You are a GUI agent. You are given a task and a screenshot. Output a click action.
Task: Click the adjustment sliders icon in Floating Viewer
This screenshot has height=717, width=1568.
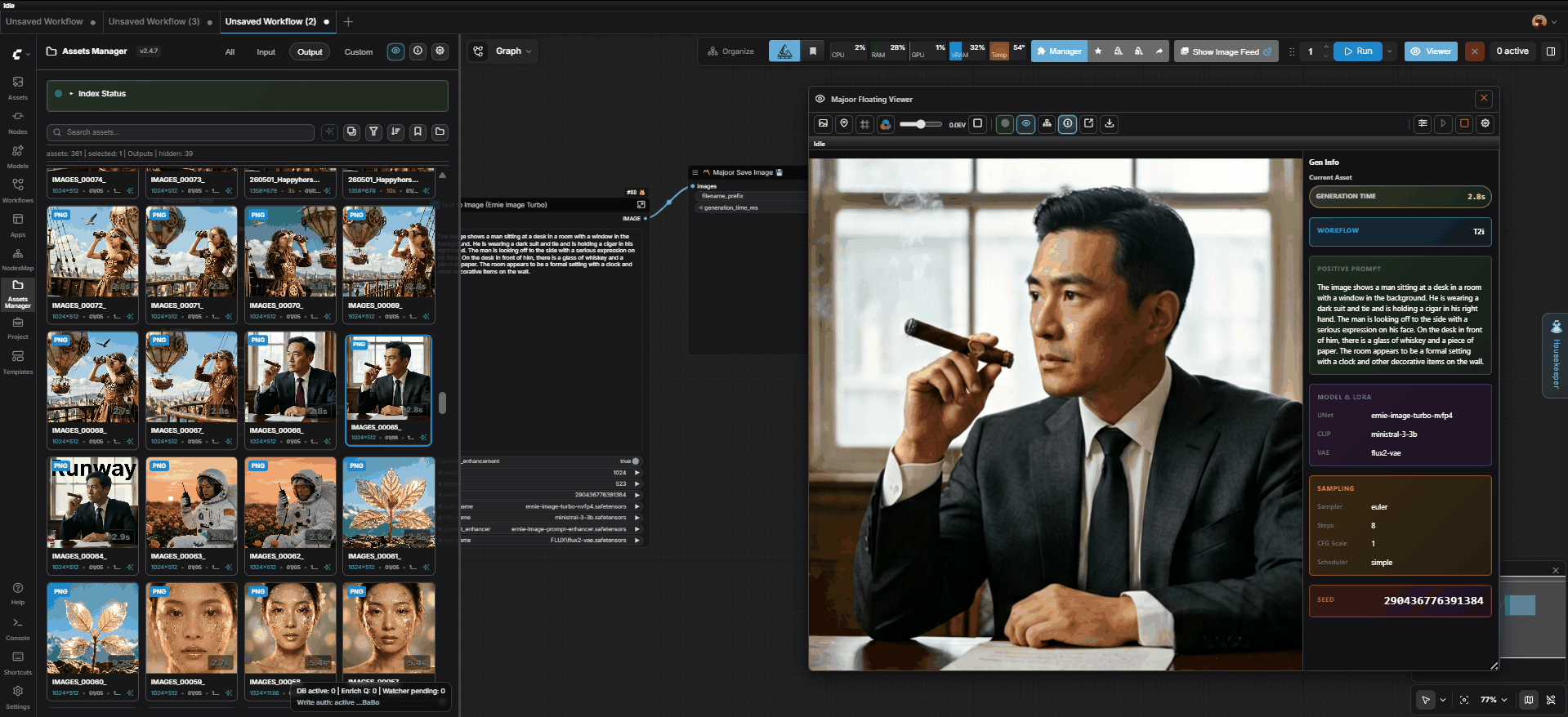click(1423, 123)
